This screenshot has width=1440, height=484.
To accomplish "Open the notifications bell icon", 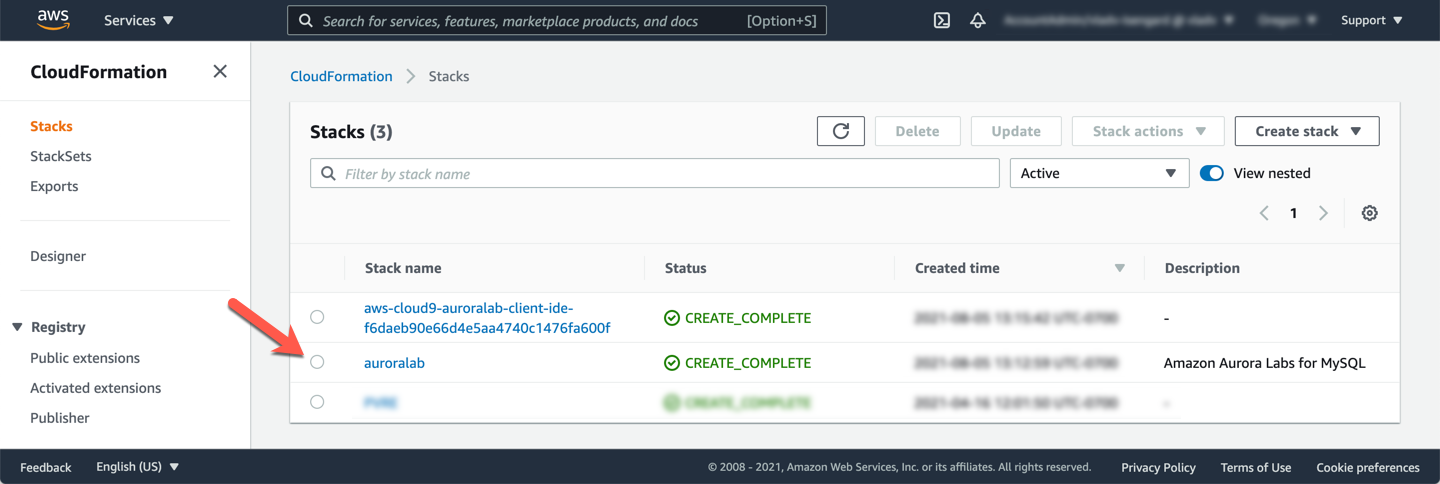I will point(978,20).
